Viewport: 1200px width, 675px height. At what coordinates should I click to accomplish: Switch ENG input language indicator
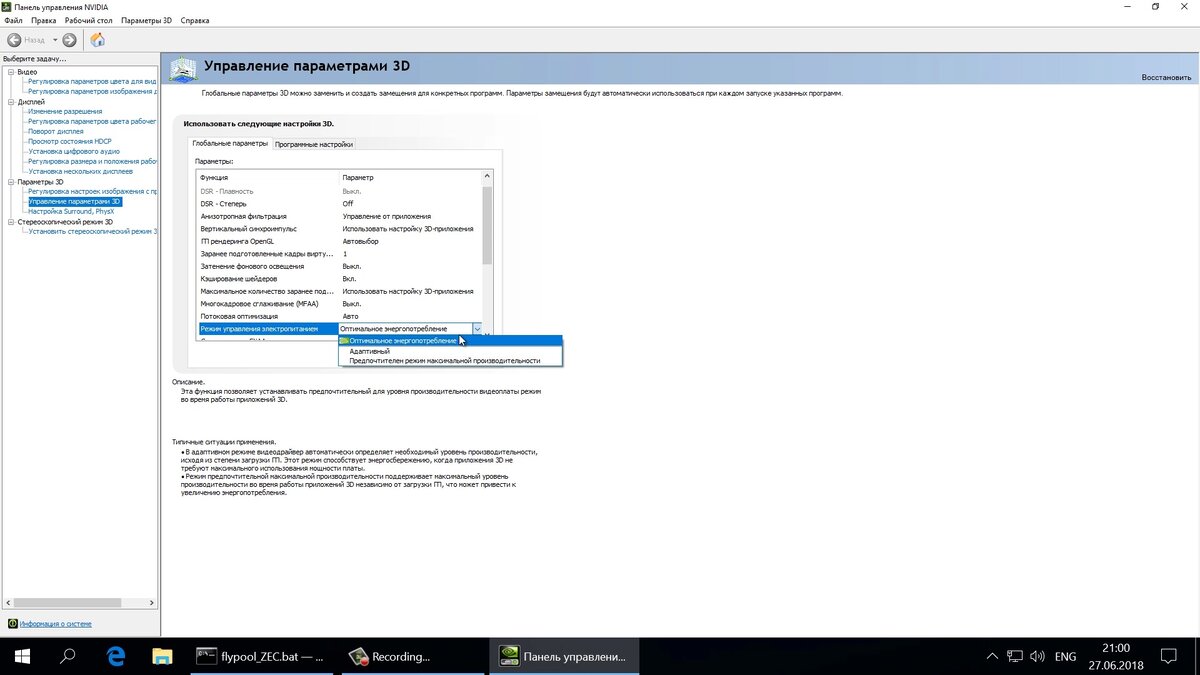tap(1066, 657)
